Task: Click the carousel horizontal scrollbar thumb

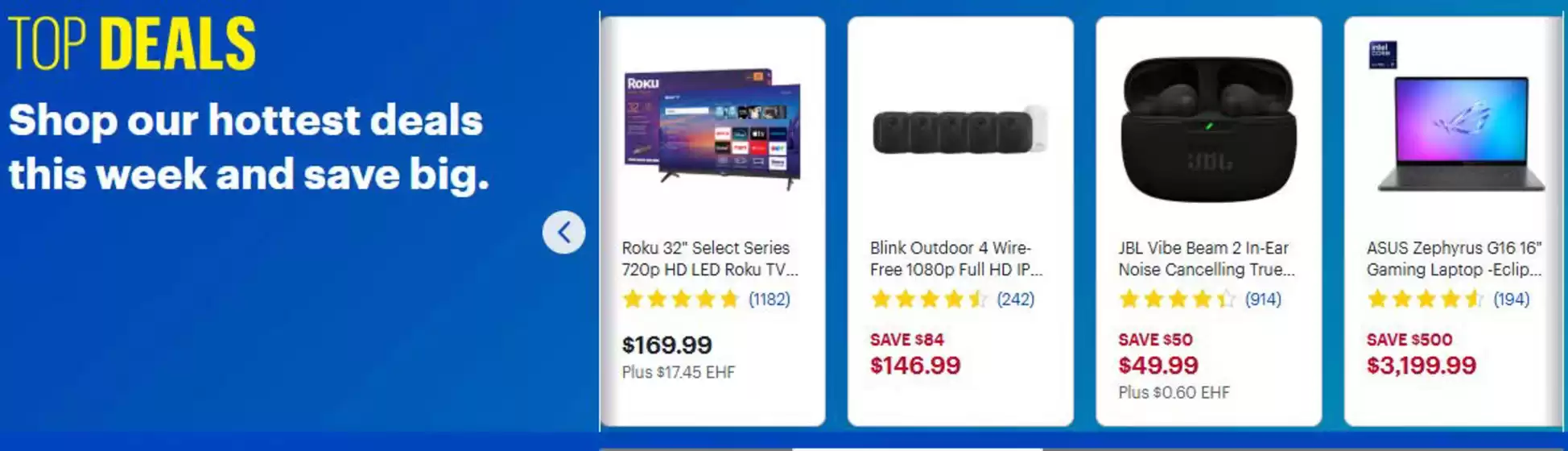Action: coord(918,449)
